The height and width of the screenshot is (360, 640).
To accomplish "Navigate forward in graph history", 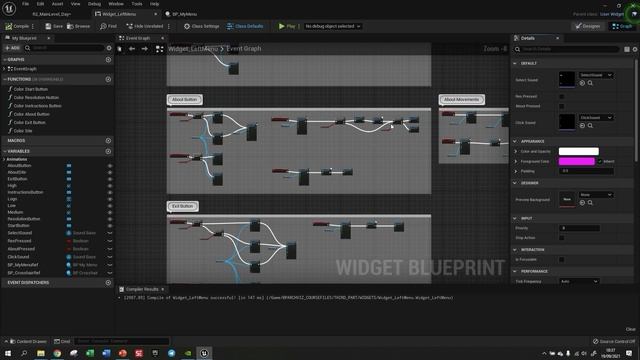I will pos(144,49).
